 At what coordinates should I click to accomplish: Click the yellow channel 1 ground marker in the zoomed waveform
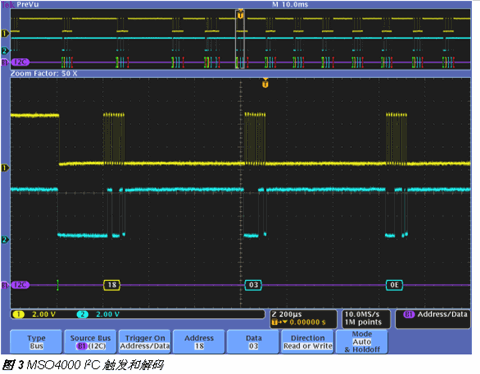(5, 168)
